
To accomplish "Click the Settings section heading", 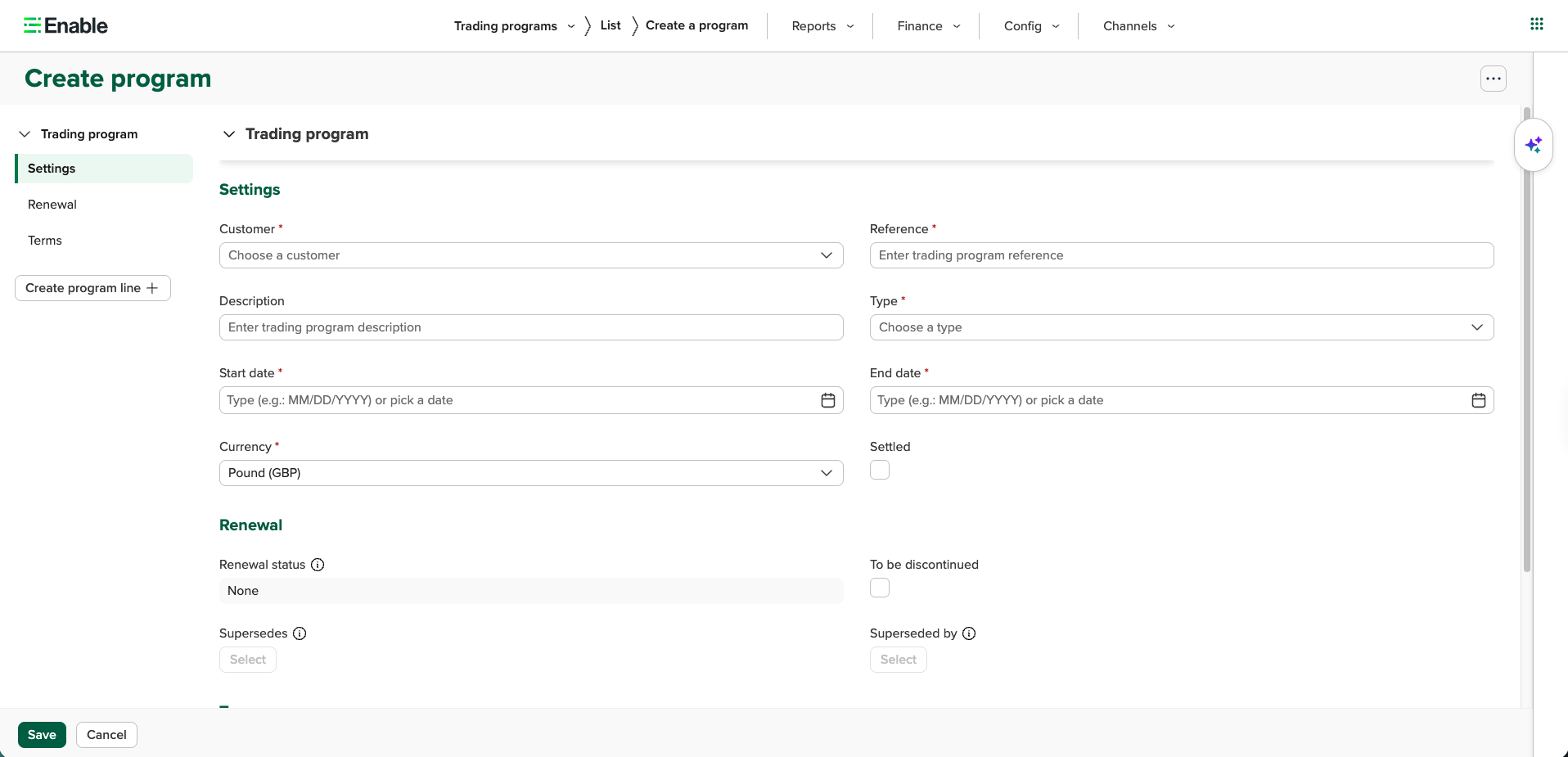I will click(x=250, y=190).
